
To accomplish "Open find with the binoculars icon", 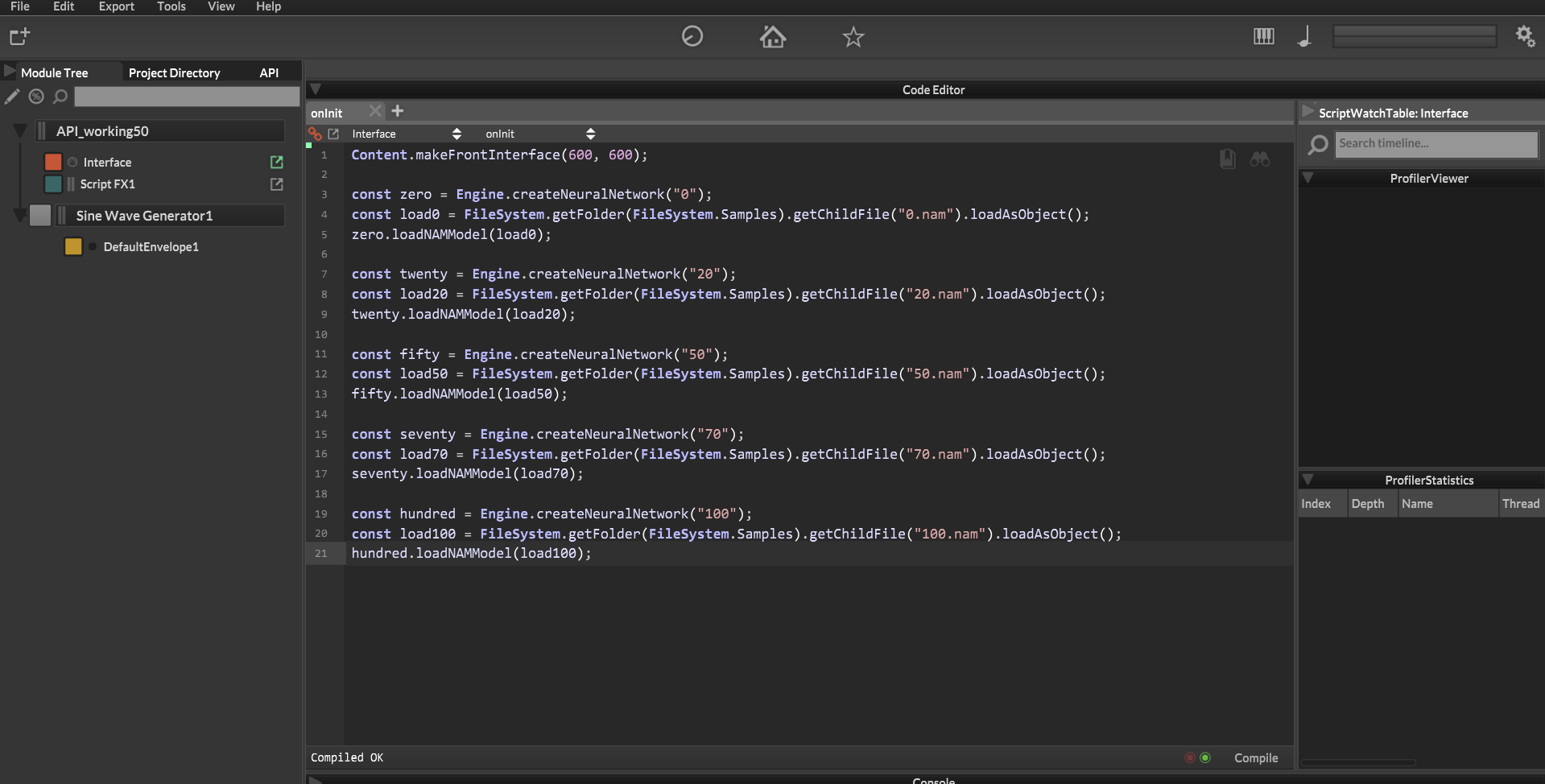I will [x=1260, y=159].
